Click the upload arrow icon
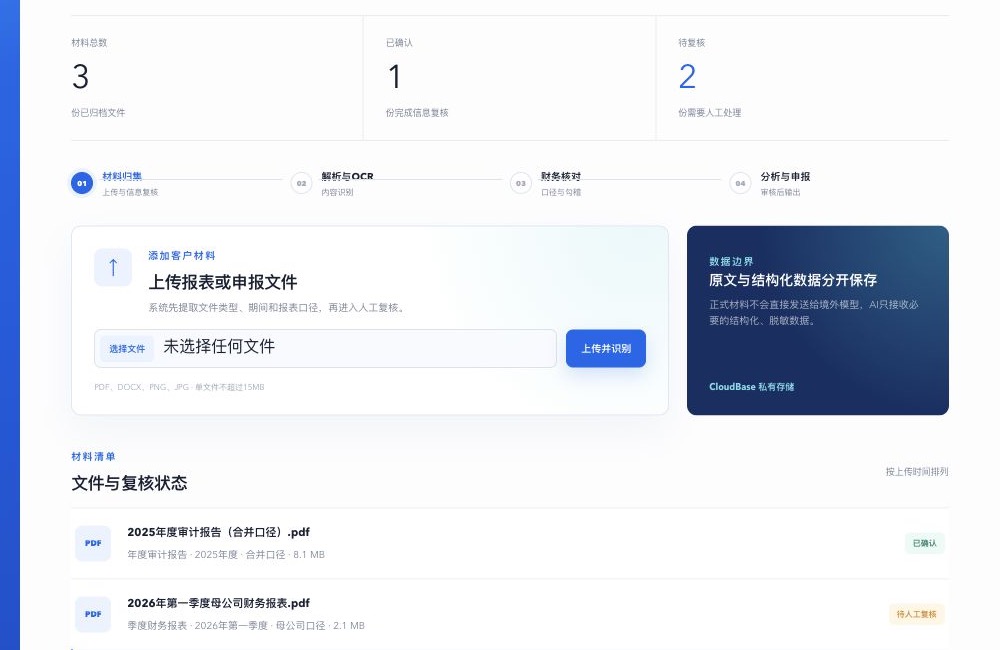 coord(113,267)
